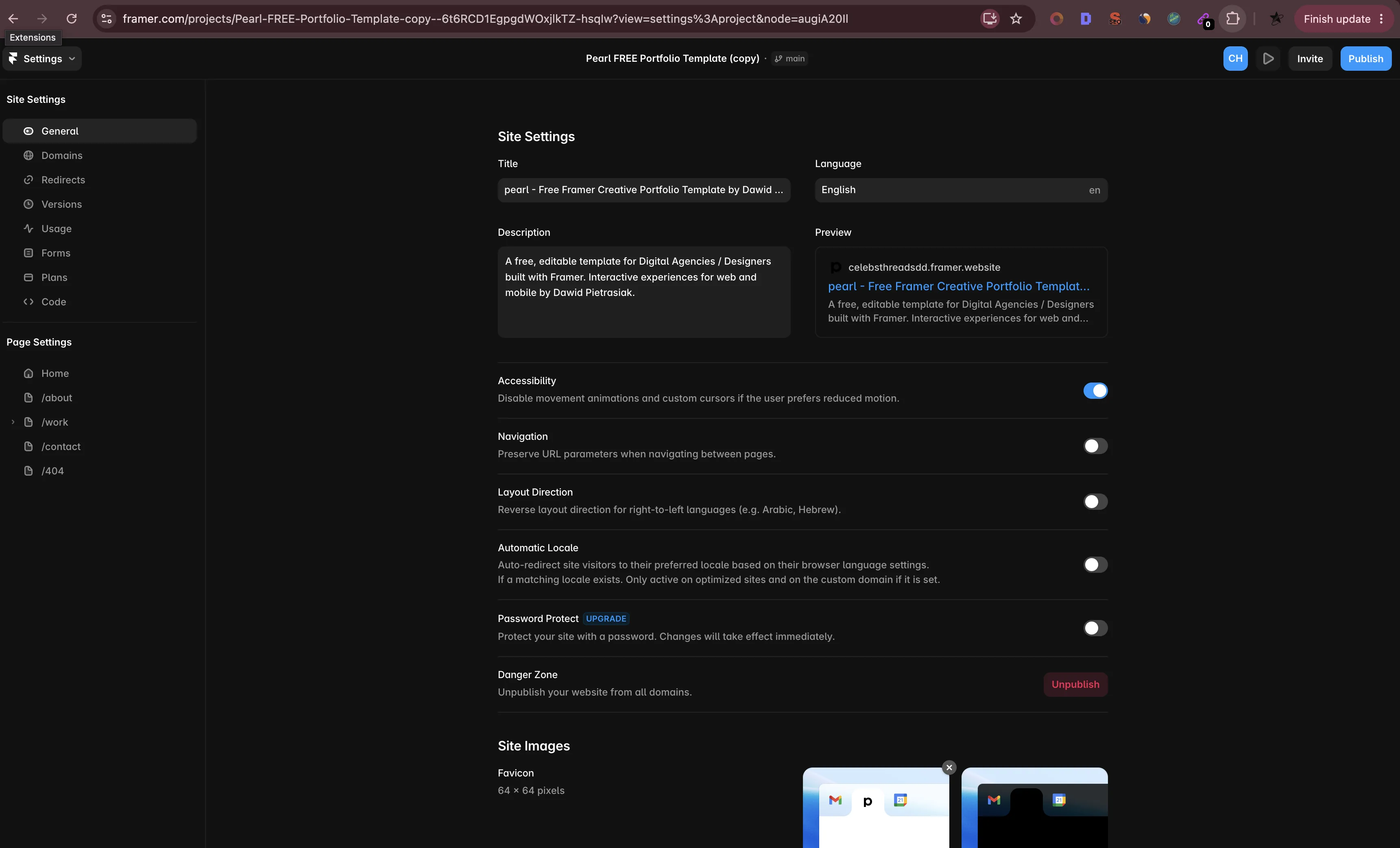Viewport: 1400px width, 848px height.
Task: Click the light mode favicon thumbnail
Action: [x=876, y=808]
